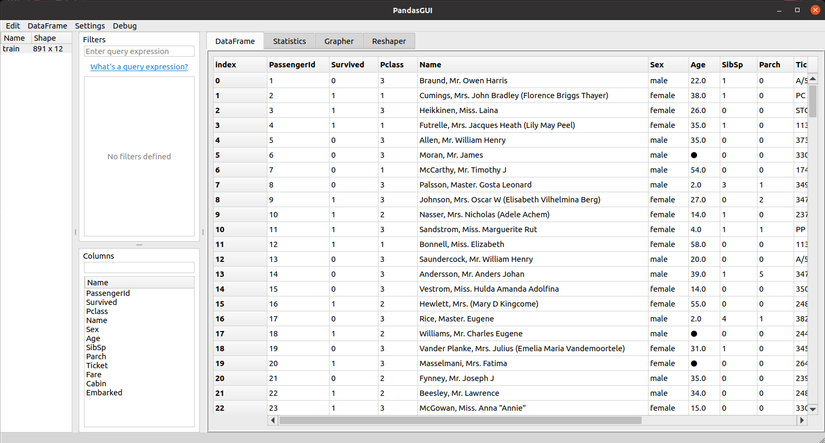Click the horizontal scroll left arrow

pyautogui.click(x=273, y=420)
